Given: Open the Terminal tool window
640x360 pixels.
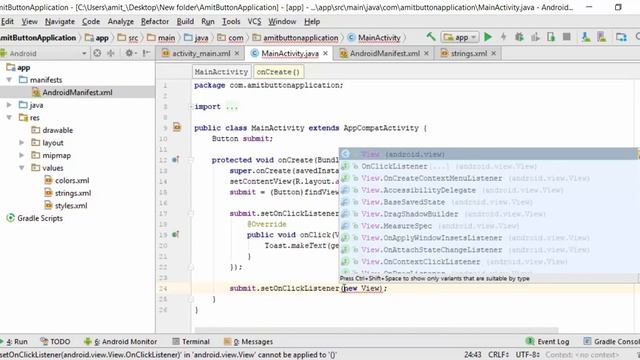Looking at the screenshot, I should click(191, 342).
